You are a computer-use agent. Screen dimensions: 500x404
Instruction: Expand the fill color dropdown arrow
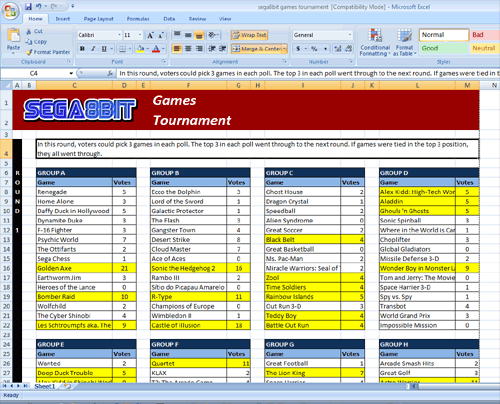pyautogui.click(x=147, y=49)
